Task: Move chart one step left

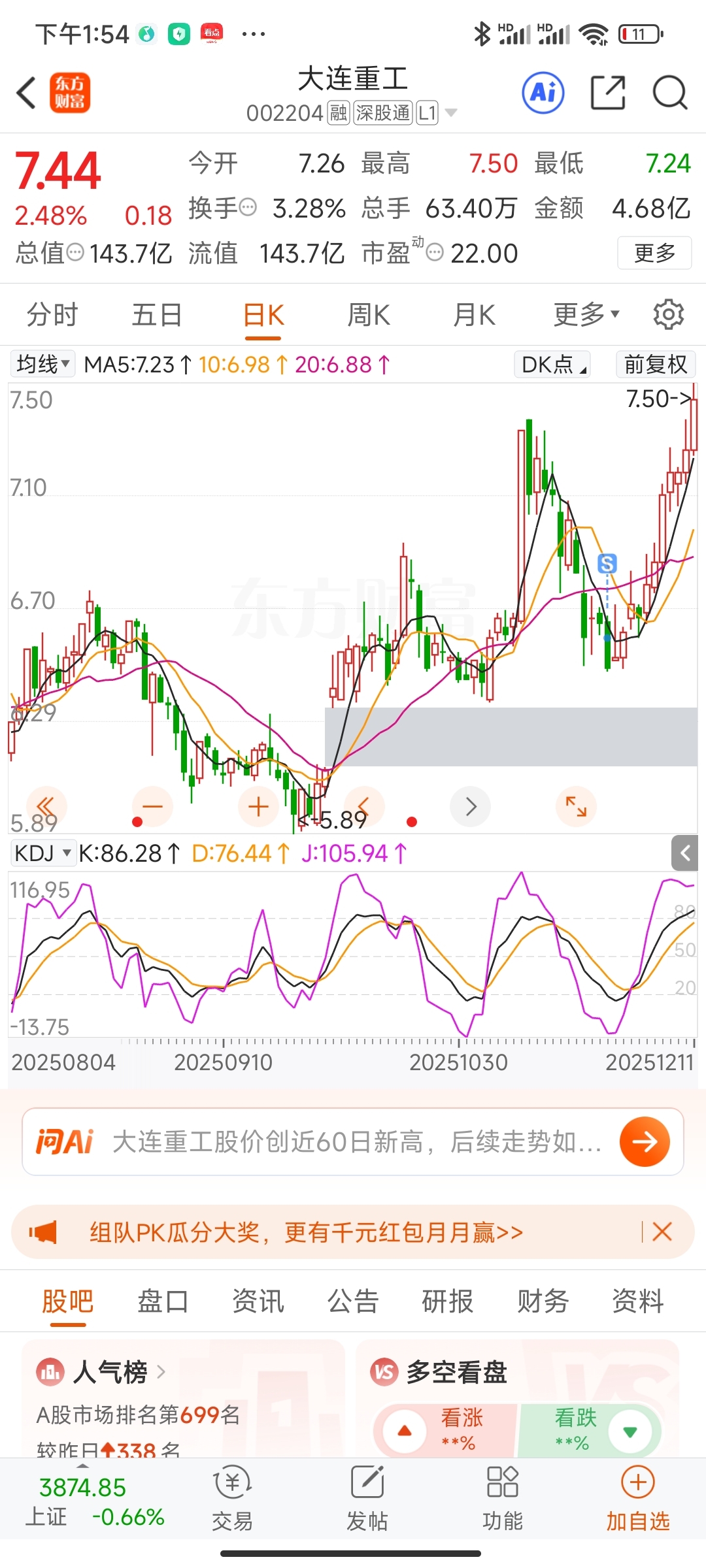Action: [364, 807]
